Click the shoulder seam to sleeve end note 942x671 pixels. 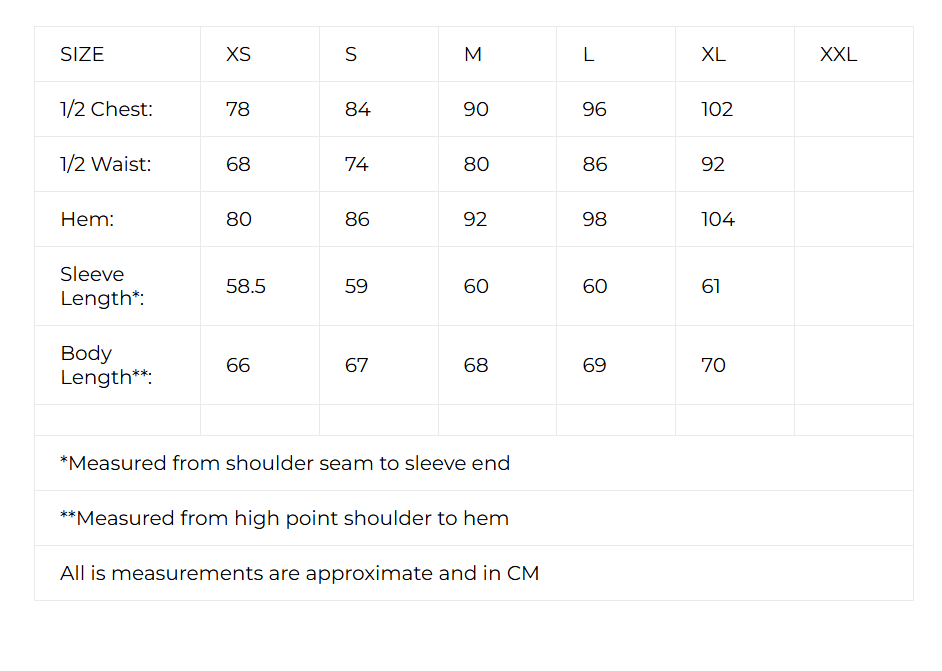(x=285, y=464)
